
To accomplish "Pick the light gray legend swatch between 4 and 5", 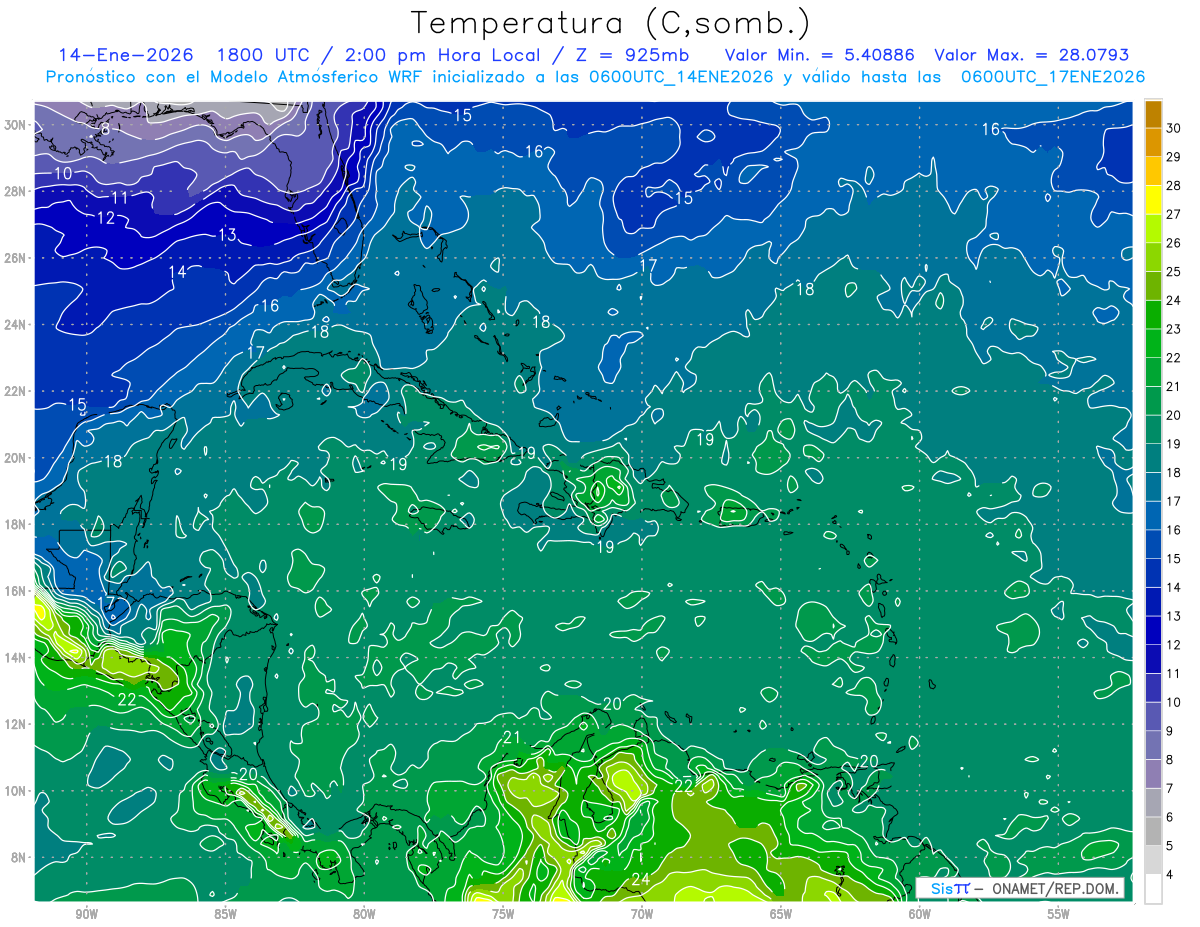I will 1153,860.
